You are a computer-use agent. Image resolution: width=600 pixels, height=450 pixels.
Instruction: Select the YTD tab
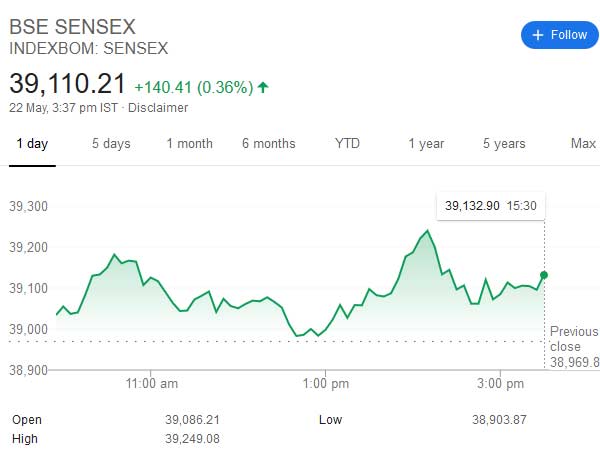click(347, 143)
